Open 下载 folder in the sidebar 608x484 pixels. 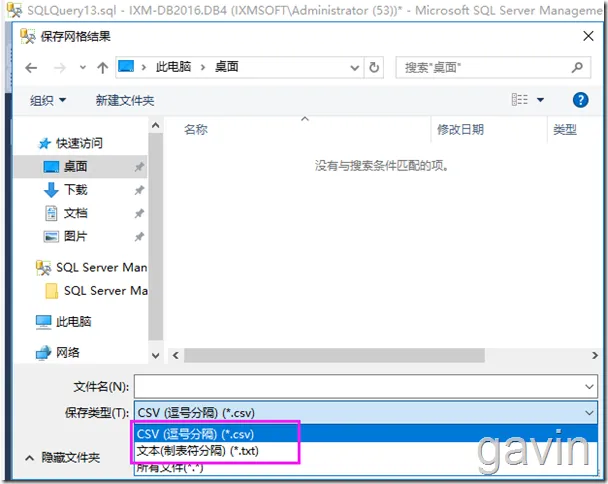76,190
